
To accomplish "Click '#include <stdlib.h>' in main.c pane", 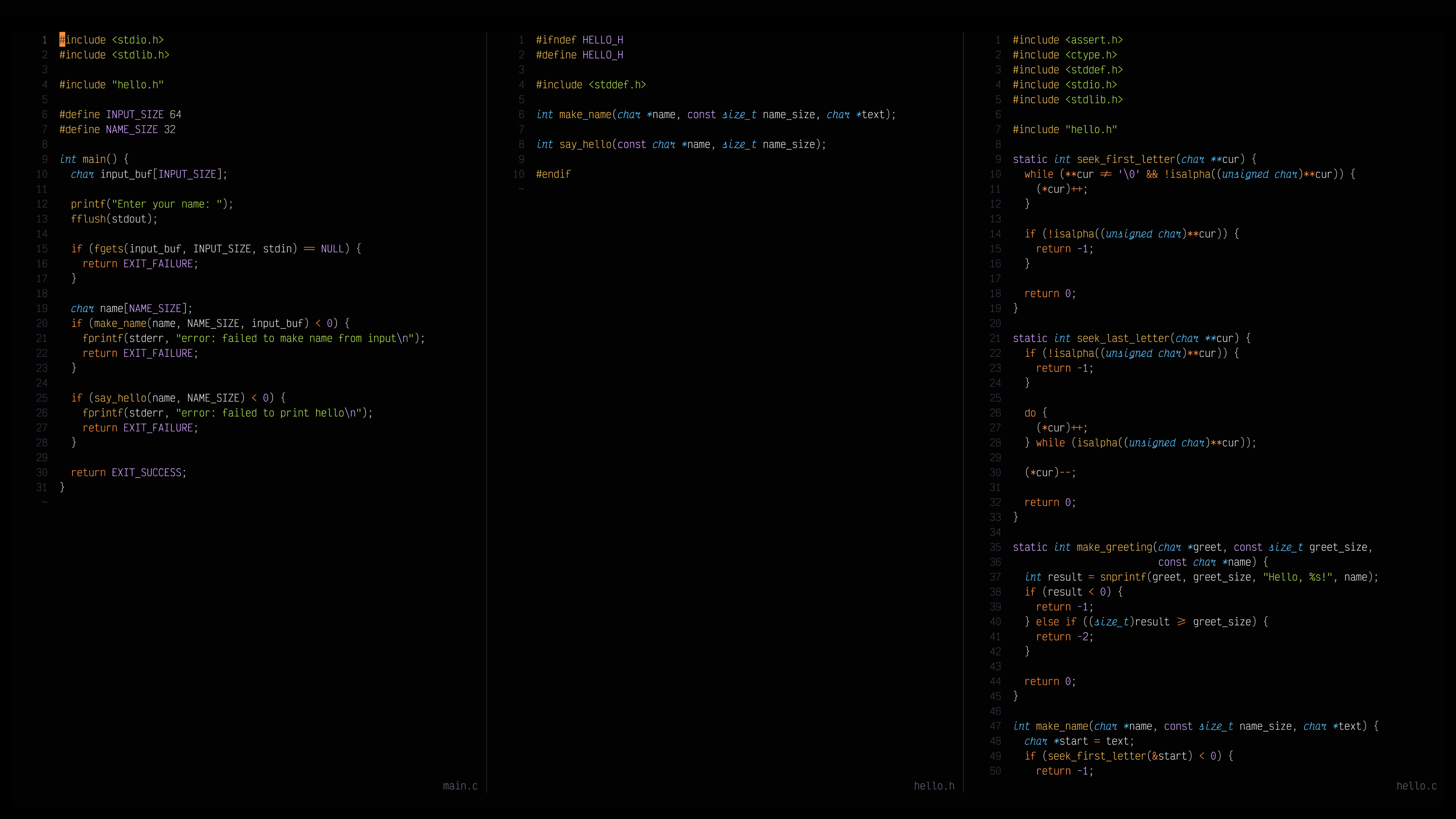I will 114,55.
